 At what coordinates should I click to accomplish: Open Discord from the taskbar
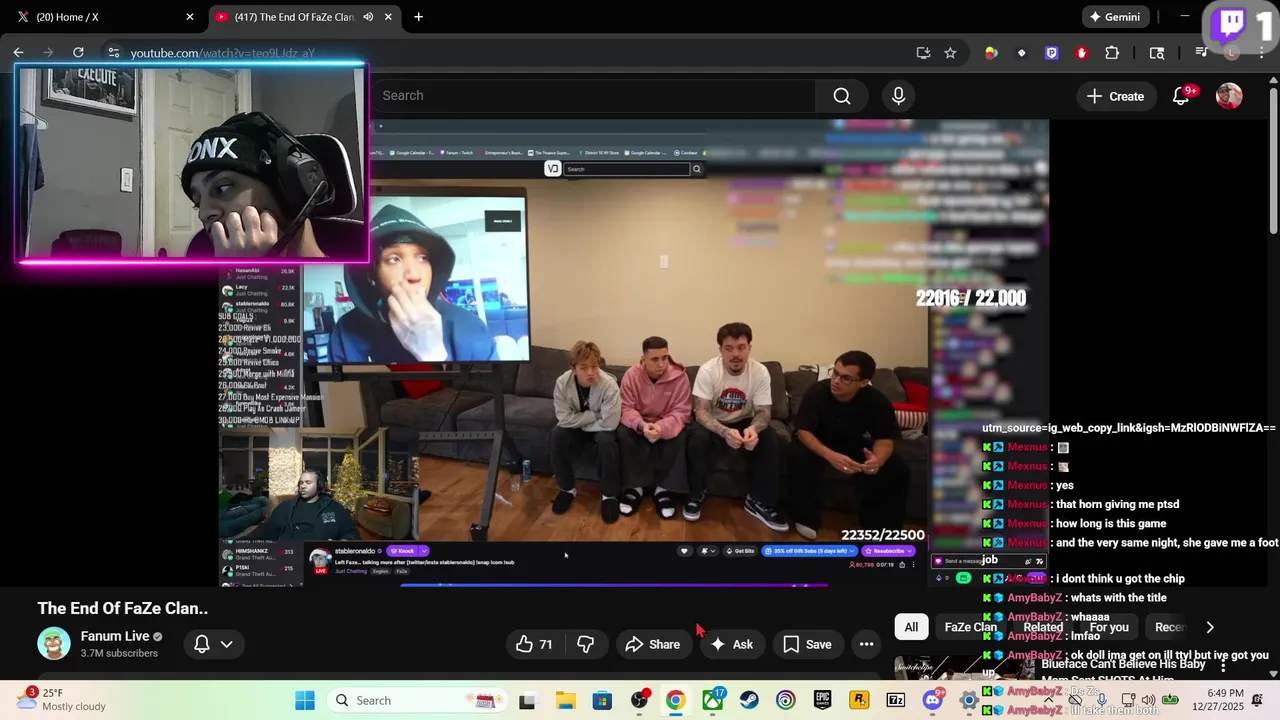pyautogui.click(x=933, y=700)
